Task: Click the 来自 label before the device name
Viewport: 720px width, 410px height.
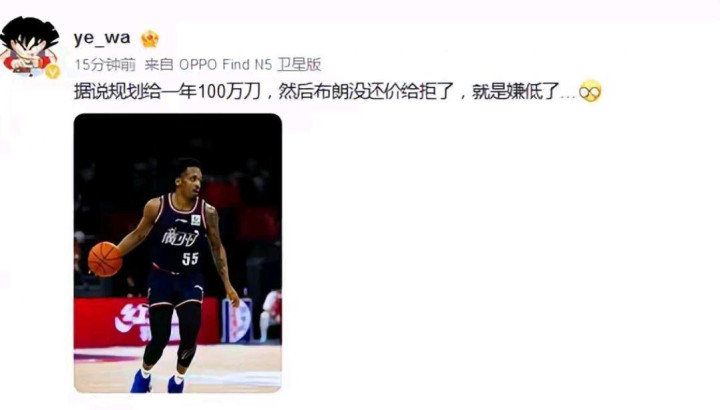Action: pos(159,65)
